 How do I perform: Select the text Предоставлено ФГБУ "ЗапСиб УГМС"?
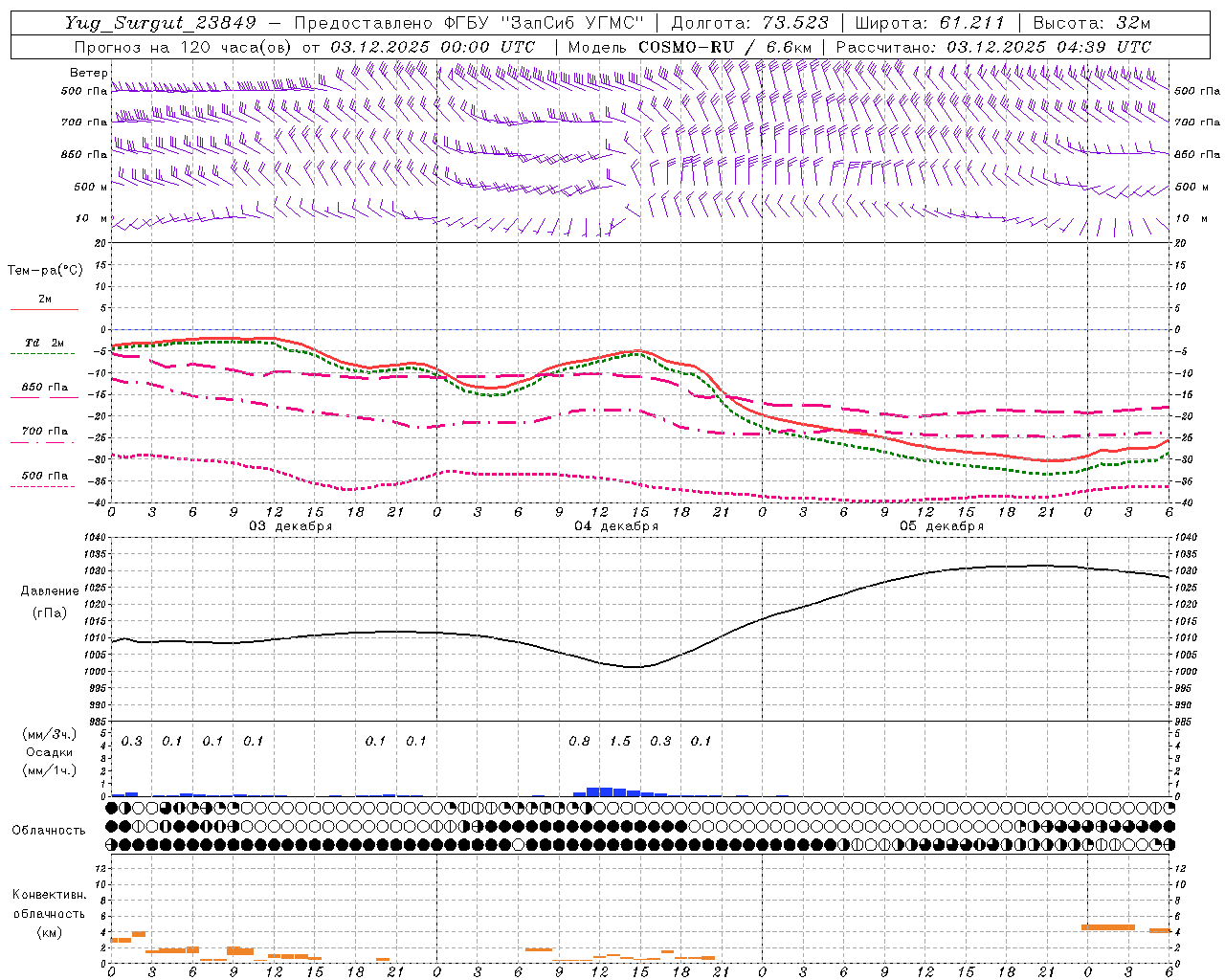pos(469,23)
